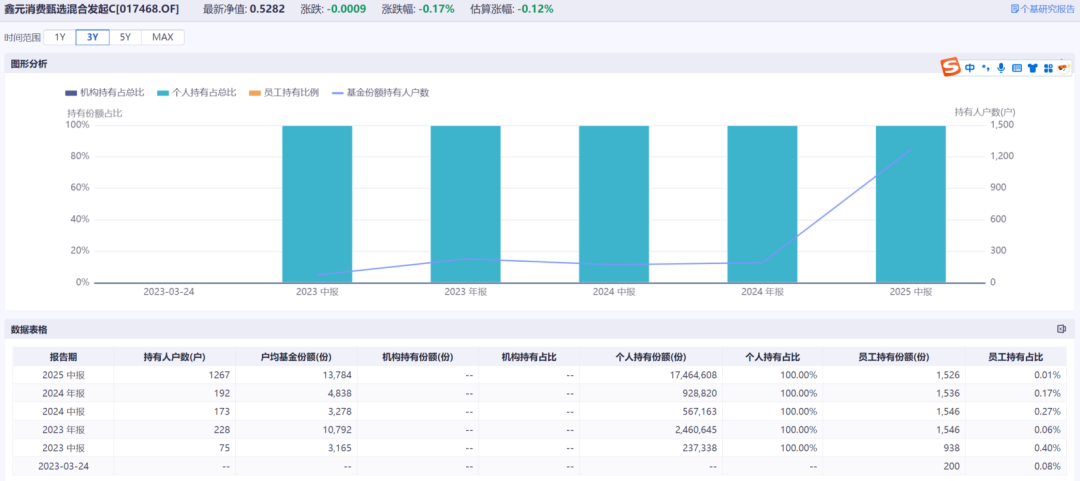The height and width of the screenshot is (481, 1080).
Task: Click the Sogou punctuation mode icon
Action: coord(985,68)
